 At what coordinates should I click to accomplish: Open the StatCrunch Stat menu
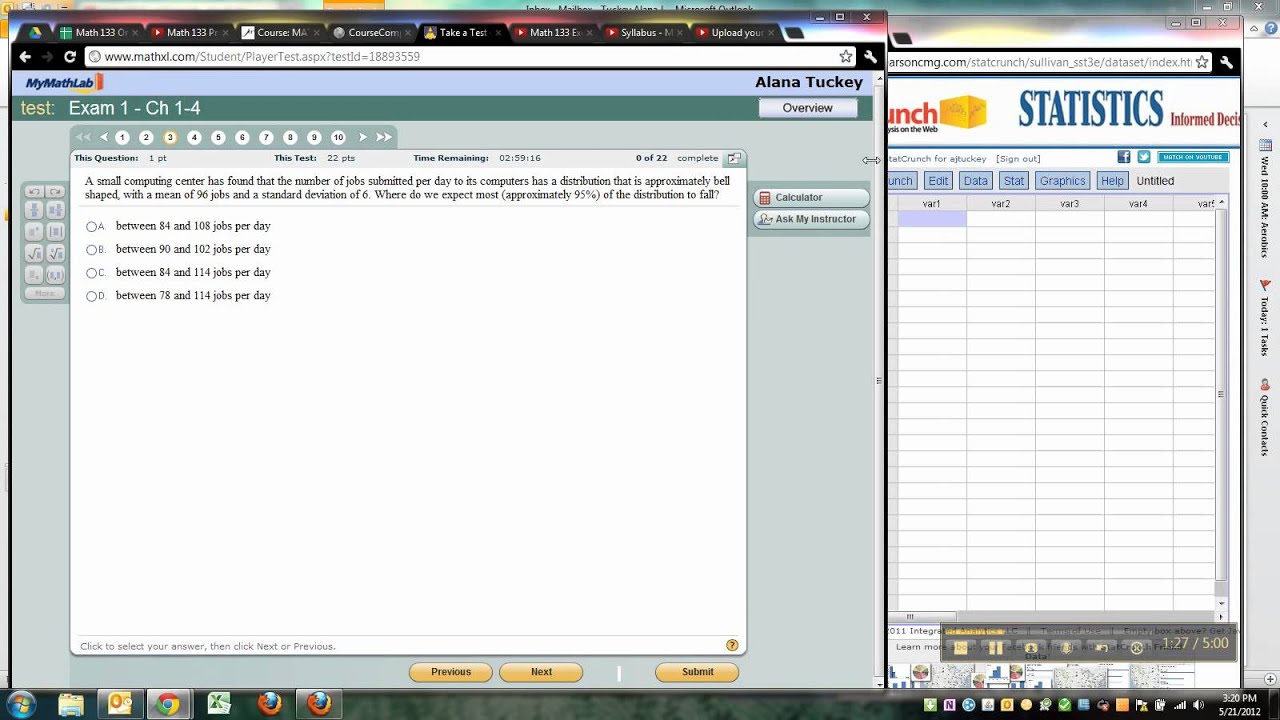point(1014,181)
